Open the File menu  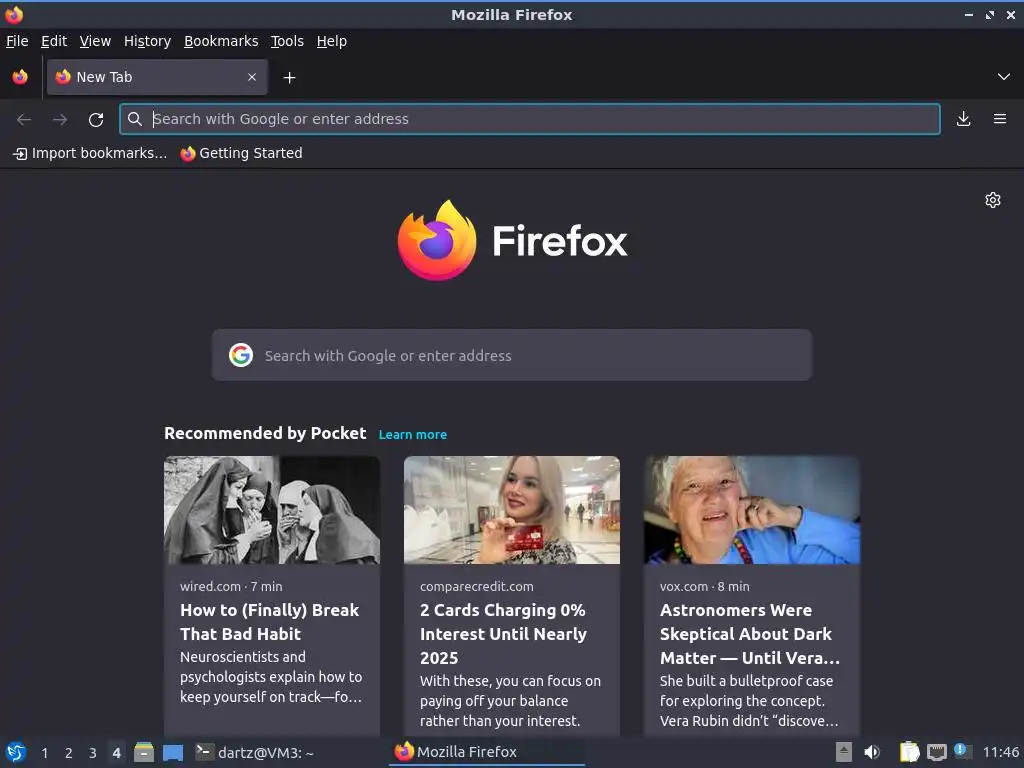tap(17, 41)
